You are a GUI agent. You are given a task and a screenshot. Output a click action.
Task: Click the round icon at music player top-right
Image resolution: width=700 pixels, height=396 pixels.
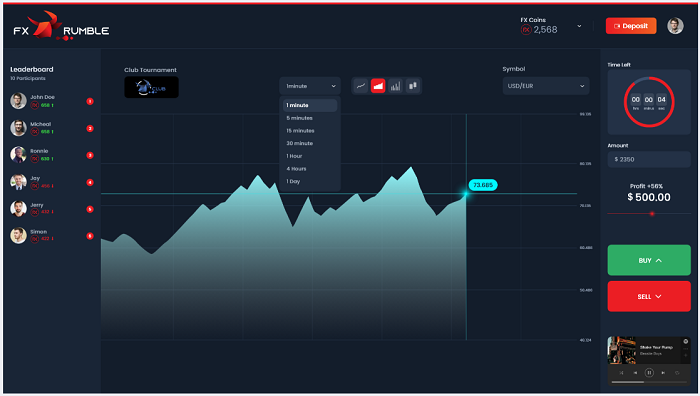tap(686, 342)
